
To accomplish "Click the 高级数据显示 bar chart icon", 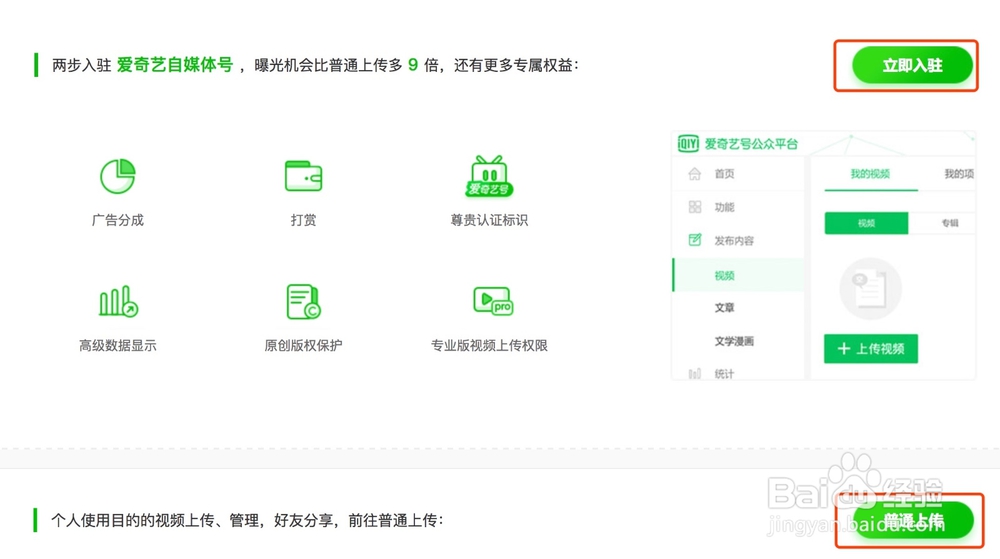I will pos(118,301).
